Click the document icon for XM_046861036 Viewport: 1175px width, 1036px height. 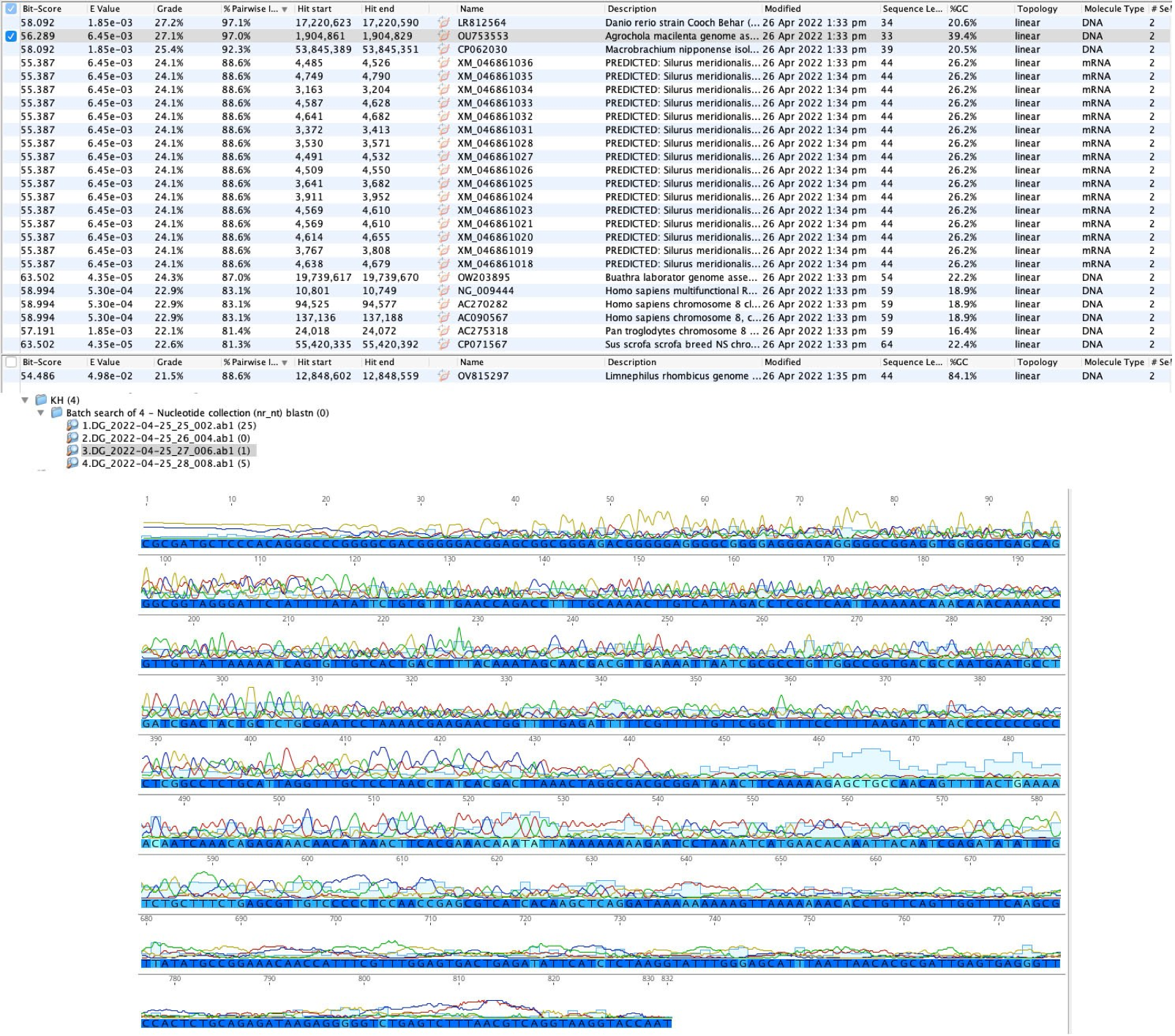pos(443,63)
